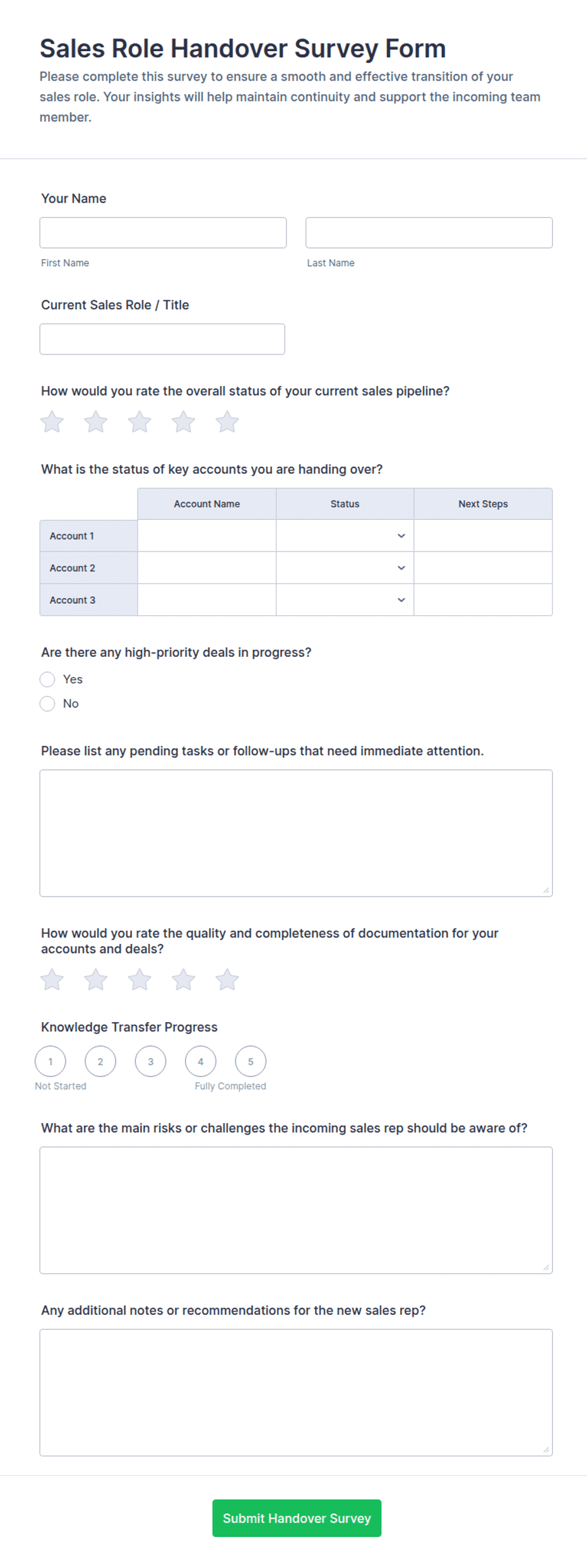The height and width of the screenshot is (1568, 587).
Task: Select No for high-priority deals
Action: [x=47, y=704]
